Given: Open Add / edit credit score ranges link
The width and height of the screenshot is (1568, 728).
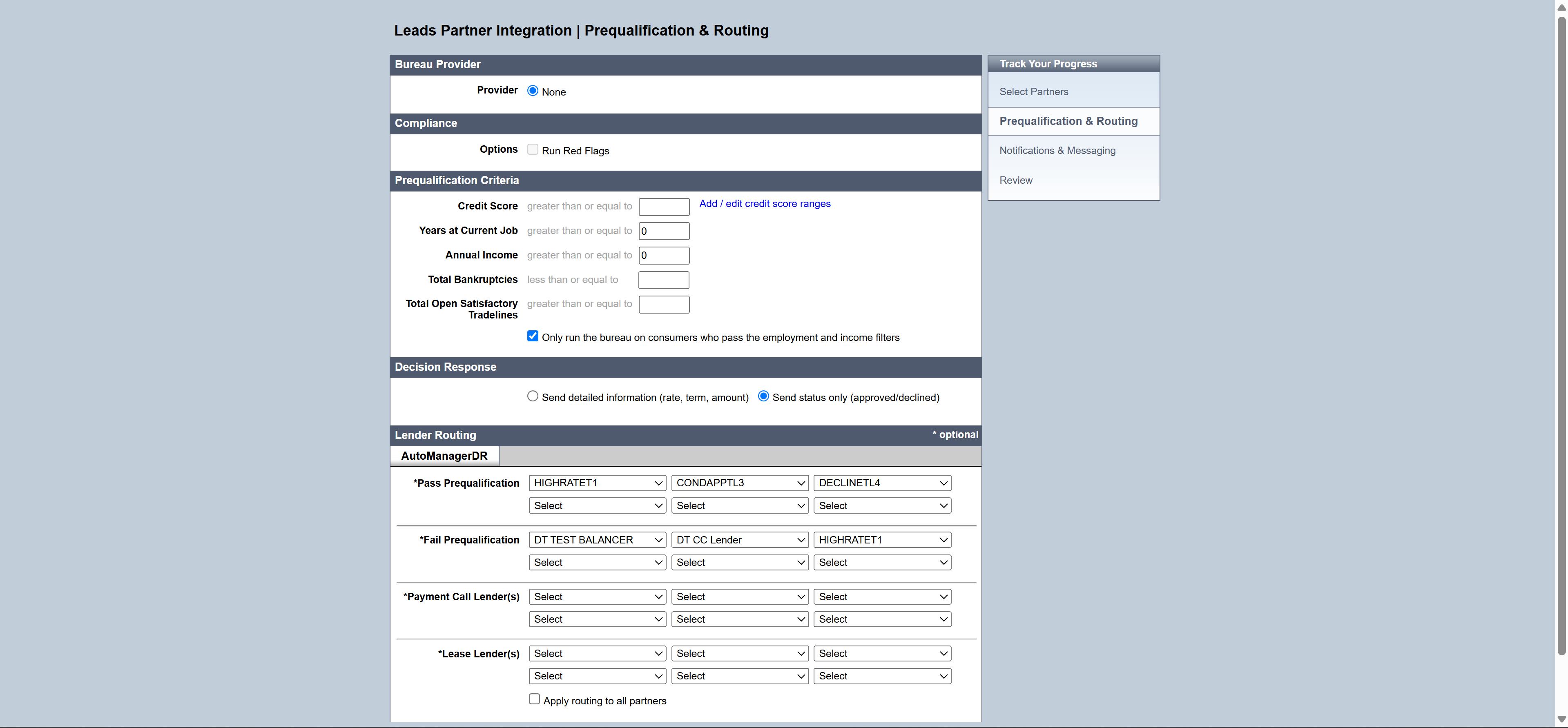Looking at the screenshot, I should pos(765,203).
